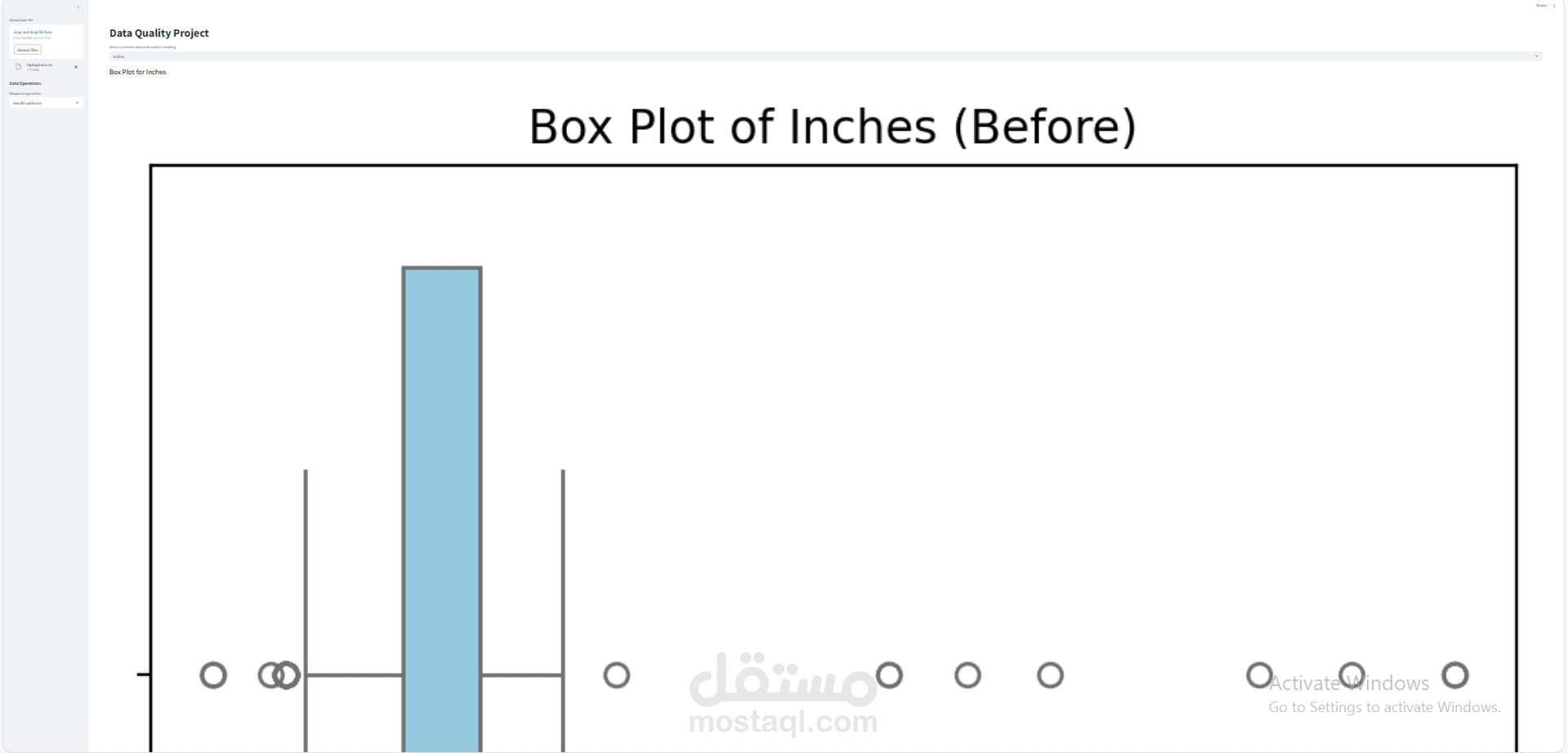
Task: Click the blue box of the box plot
Action: point(442,490)
